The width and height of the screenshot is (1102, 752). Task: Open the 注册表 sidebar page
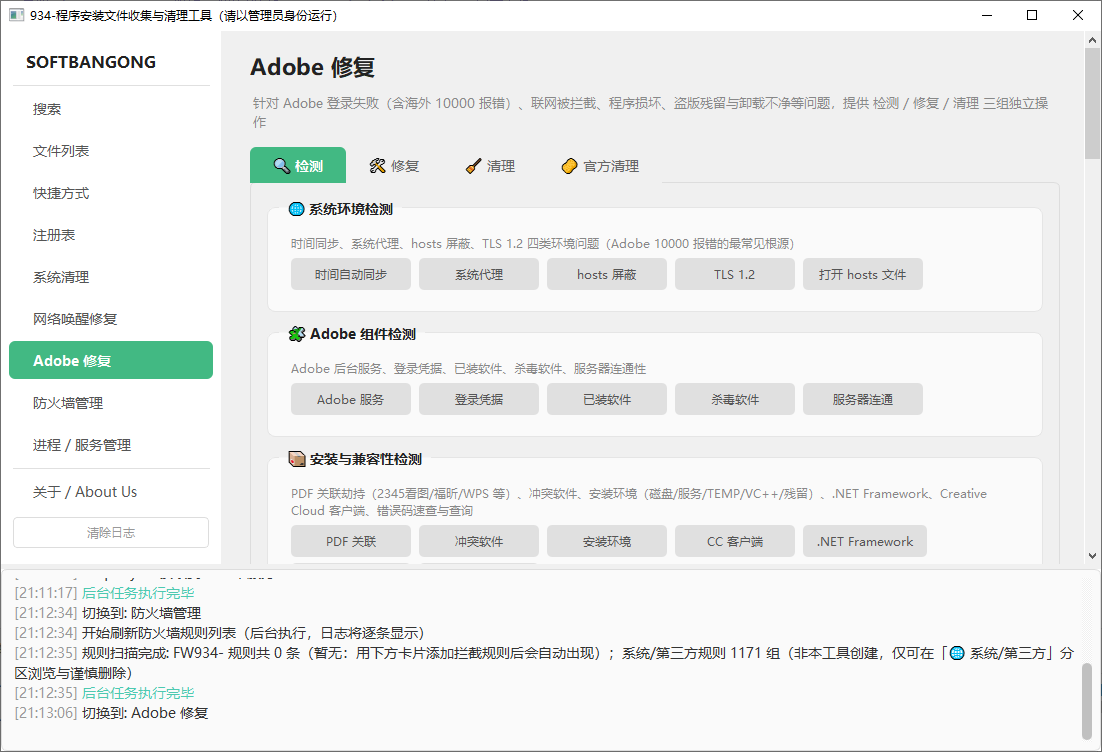click(x=111, y=235)
